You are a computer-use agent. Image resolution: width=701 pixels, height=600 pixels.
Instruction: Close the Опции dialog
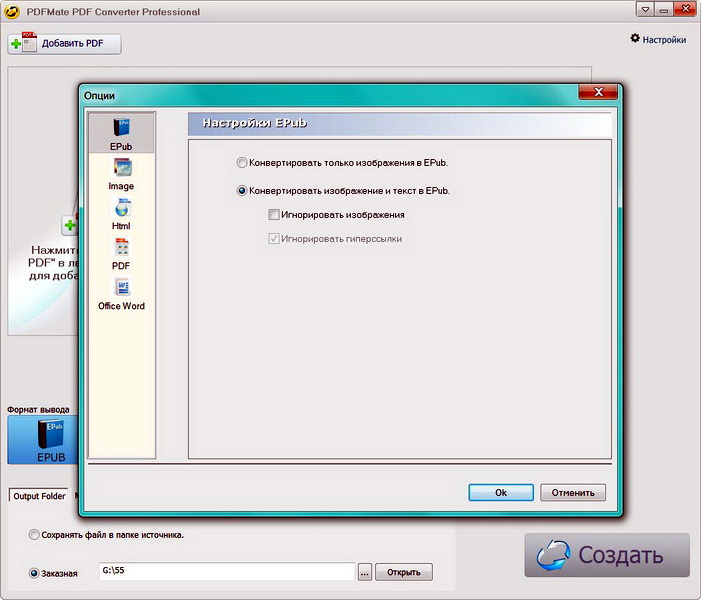click(598, 92)
